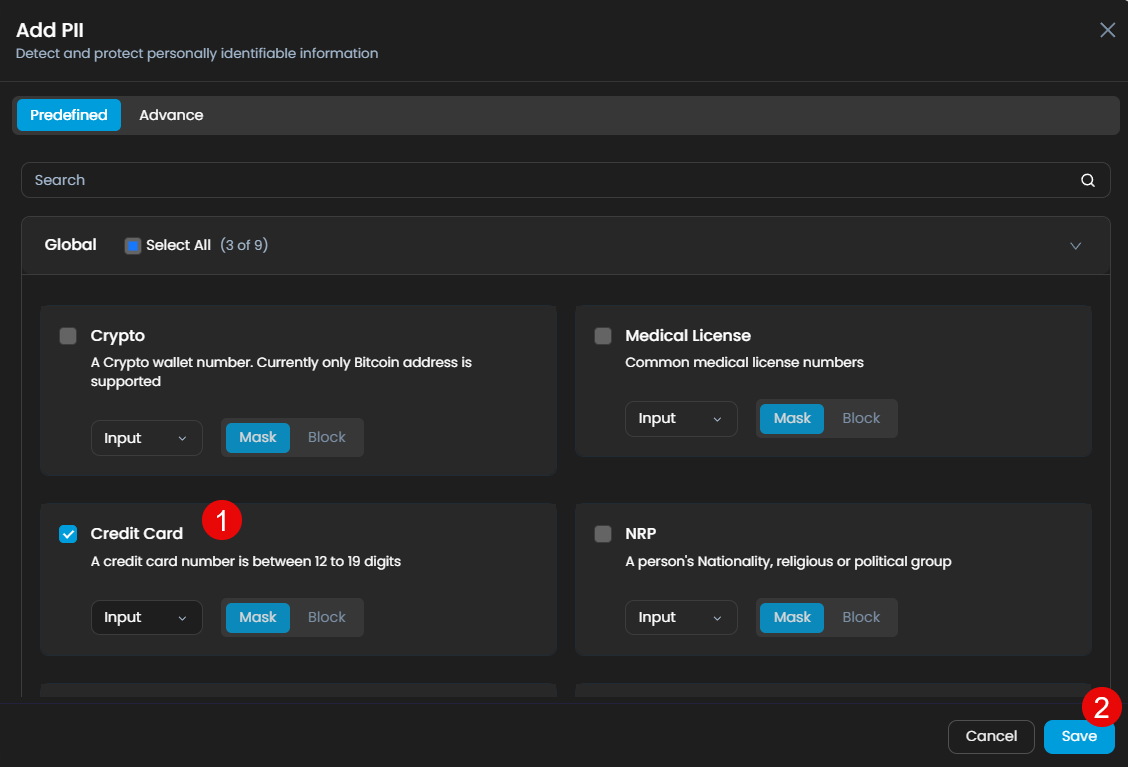Screen dimensions: 1128x767
Task: Choose Block for Credit Card
Action: click(326, 617)
